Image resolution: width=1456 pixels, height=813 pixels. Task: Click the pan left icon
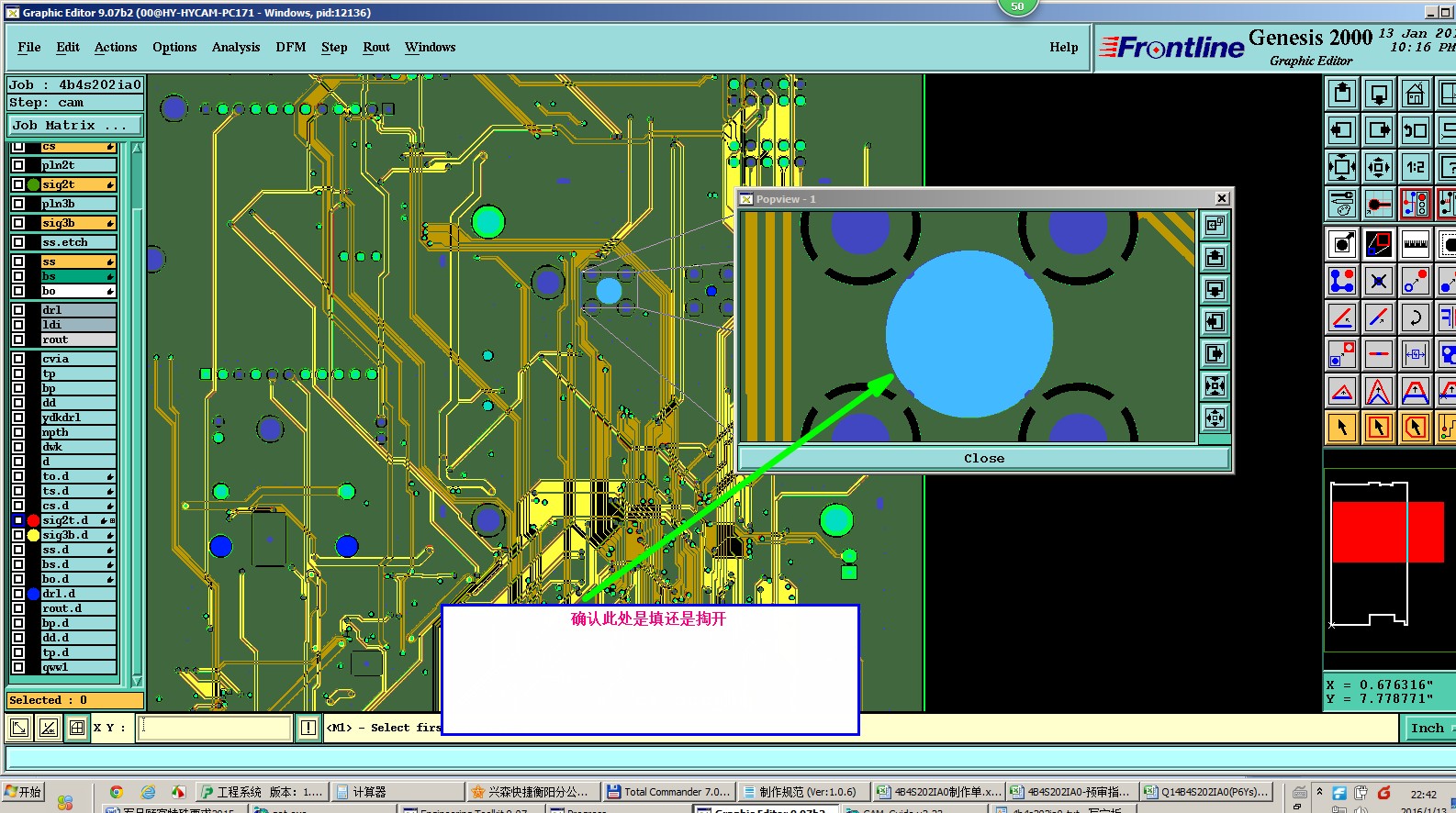coord(1342,130)
